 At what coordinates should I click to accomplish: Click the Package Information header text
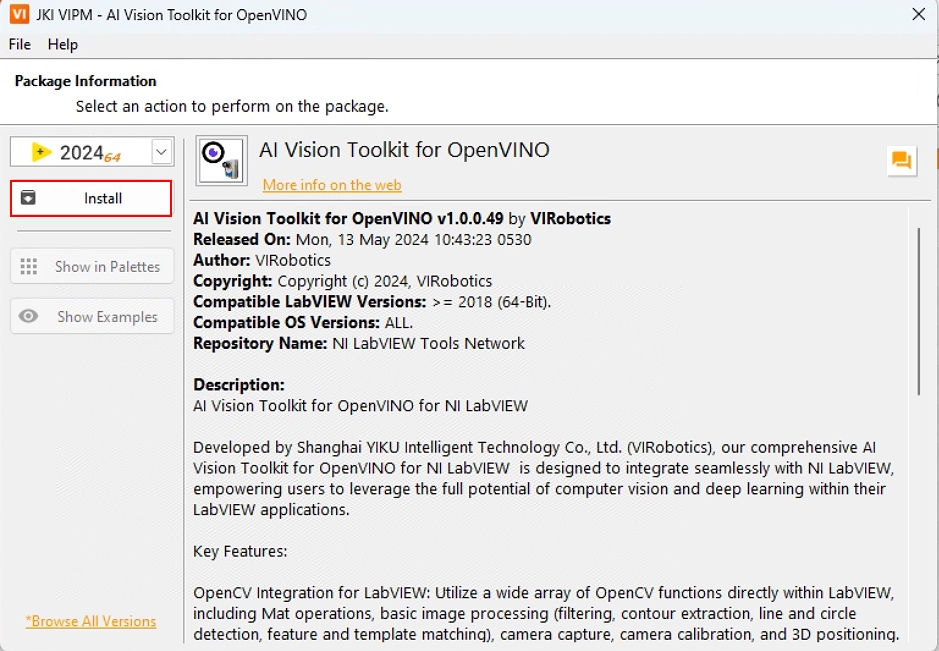point(86,81)
